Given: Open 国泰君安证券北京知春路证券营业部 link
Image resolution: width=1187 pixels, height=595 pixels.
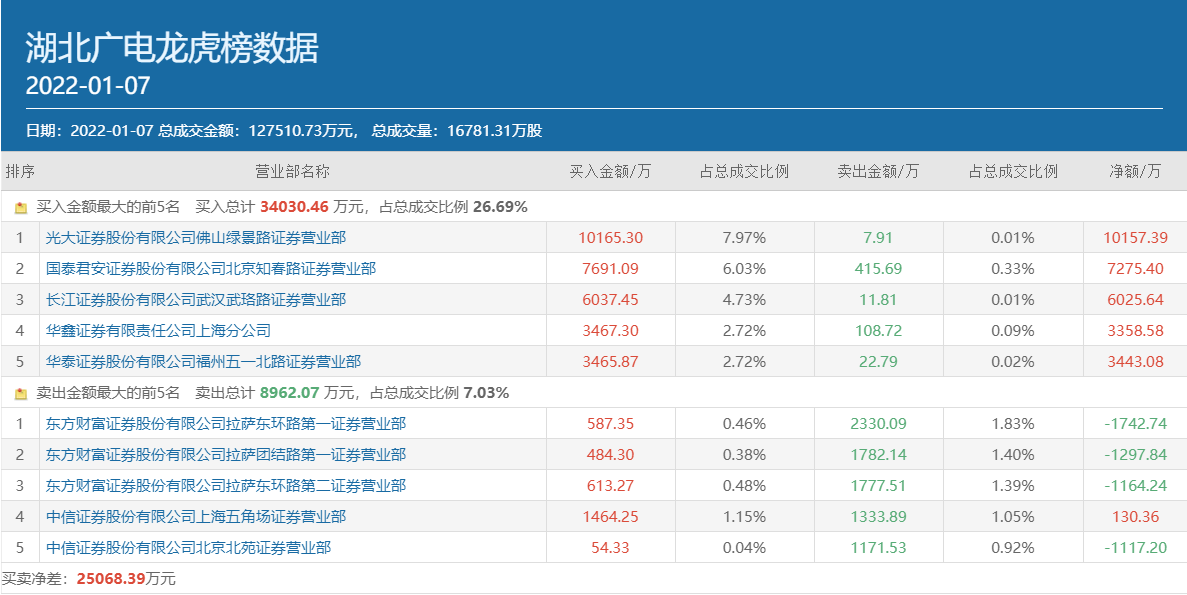Looking at the screenshot, I should [211, 269].
